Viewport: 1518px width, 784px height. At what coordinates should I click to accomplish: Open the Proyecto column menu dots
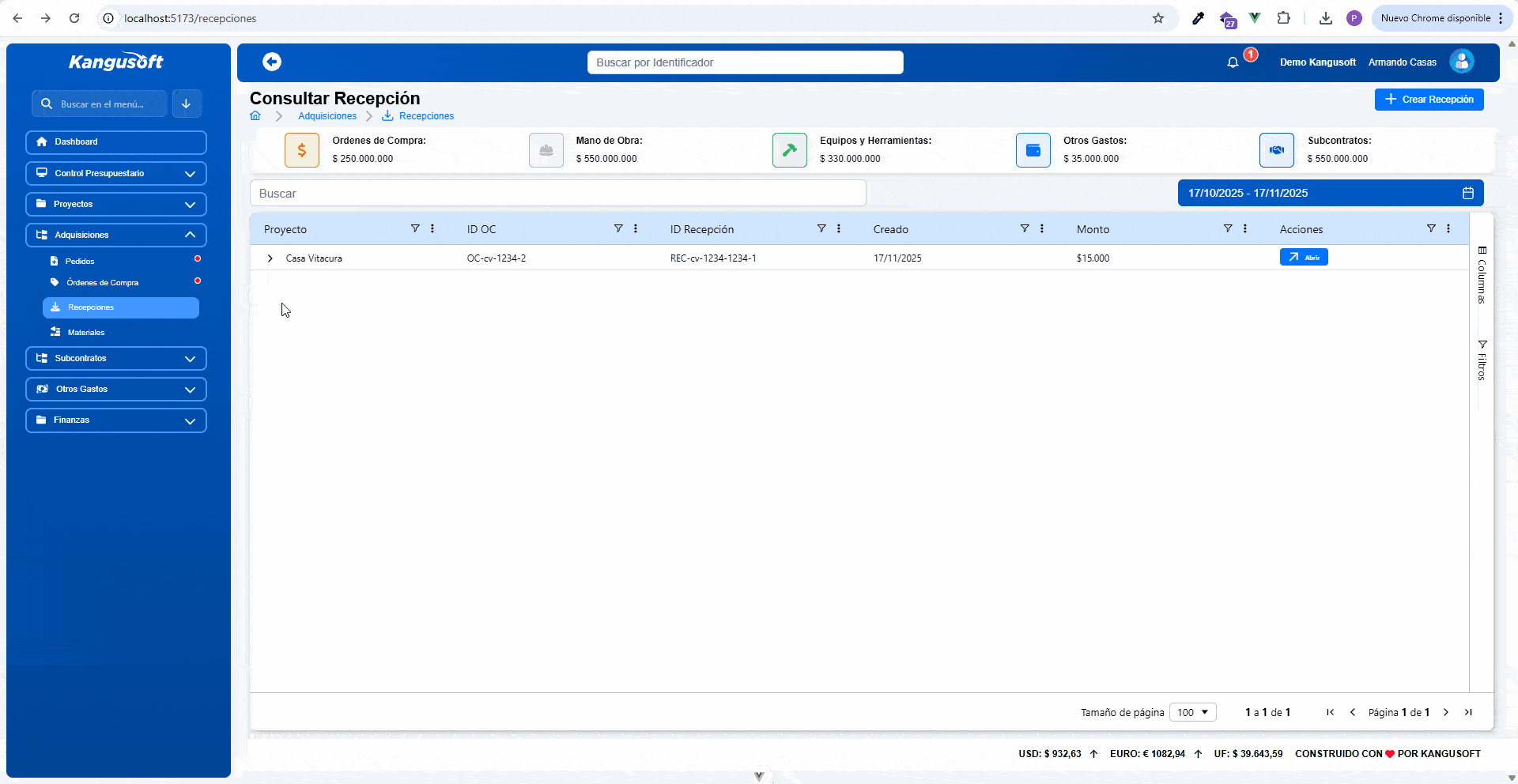click(x=432, y=228)
